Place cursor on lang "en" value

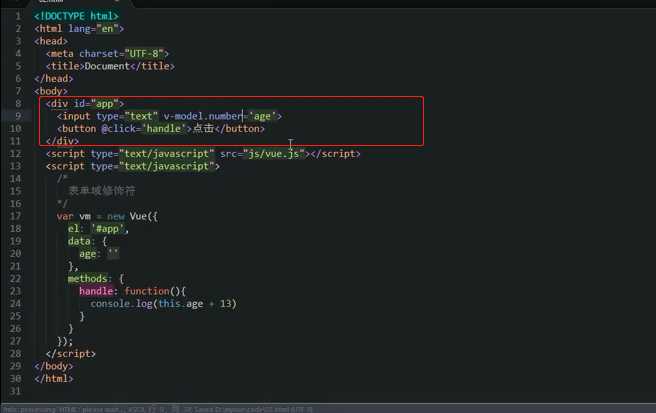coord(108,28)
